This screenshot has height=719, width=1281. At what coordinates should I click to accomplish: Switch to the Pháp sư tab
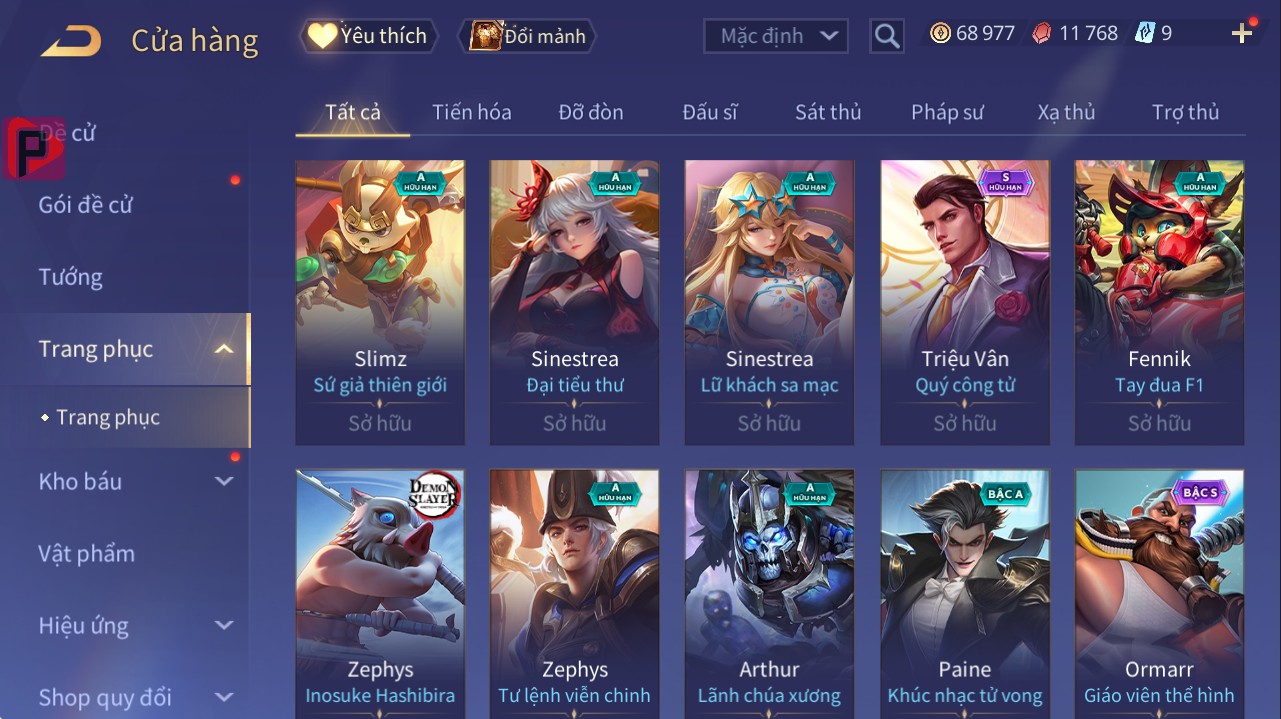tap(947, 112)
